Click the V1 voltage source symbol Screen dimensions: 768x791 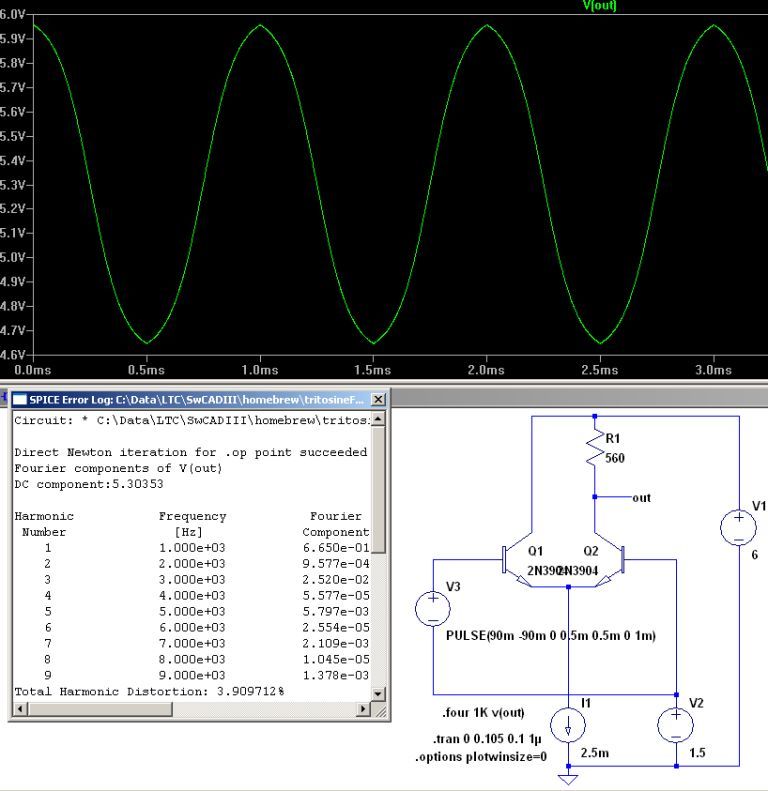tap(739, 528)
